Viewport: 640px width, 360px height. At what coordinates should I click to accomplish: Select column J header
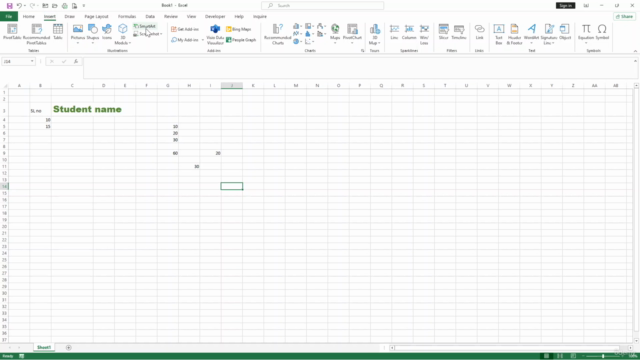click(x=232, y=86)
